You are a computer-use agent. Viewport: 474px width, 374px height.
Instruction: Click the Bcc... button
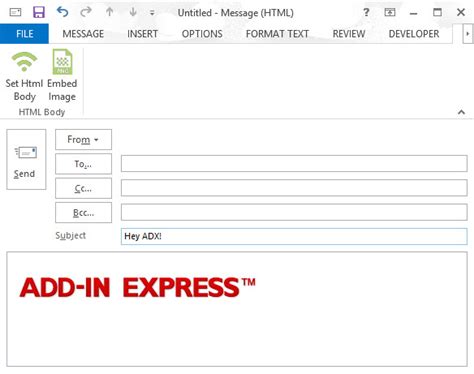tap(83, 212)
